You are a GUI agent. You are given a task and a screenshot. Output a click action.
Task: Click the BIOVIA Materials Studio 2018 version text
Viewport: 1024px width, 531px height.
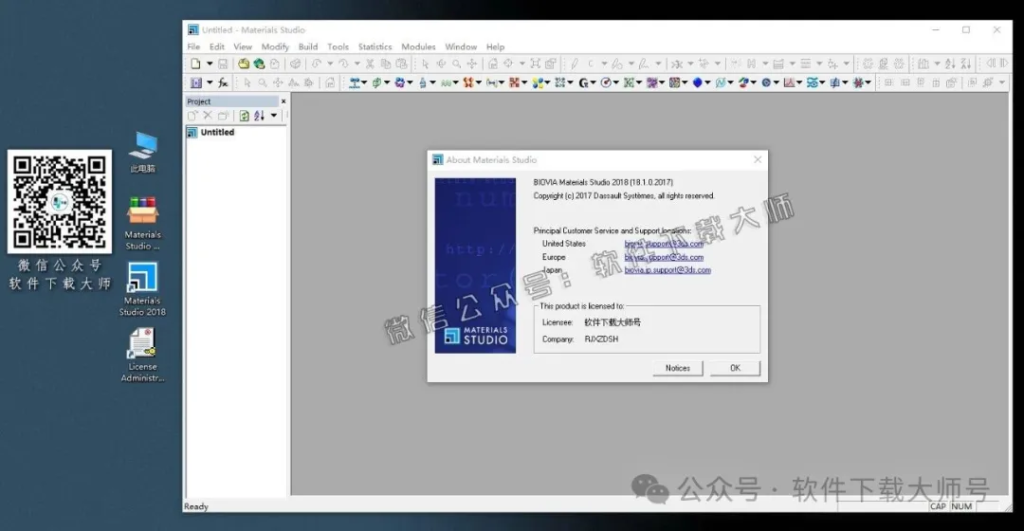[x=603, y=182]
